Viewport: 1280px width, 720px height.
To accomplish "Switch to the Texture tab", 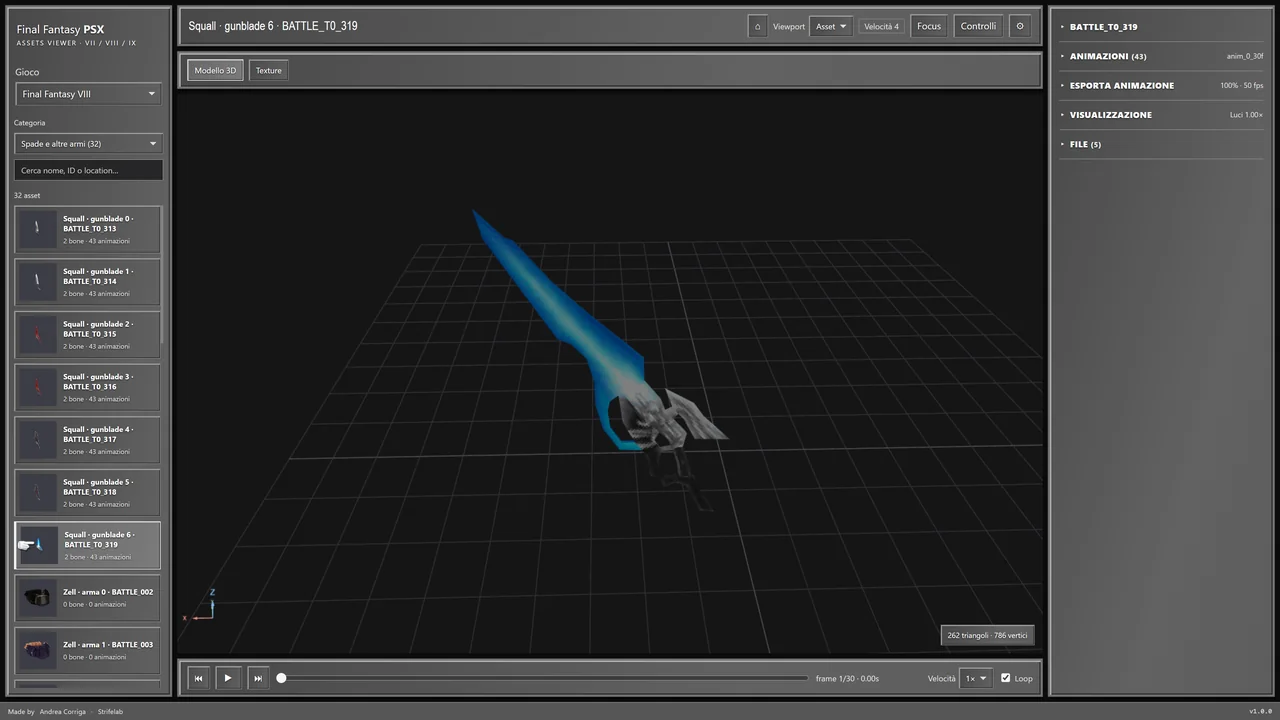I will pos(268,71).
